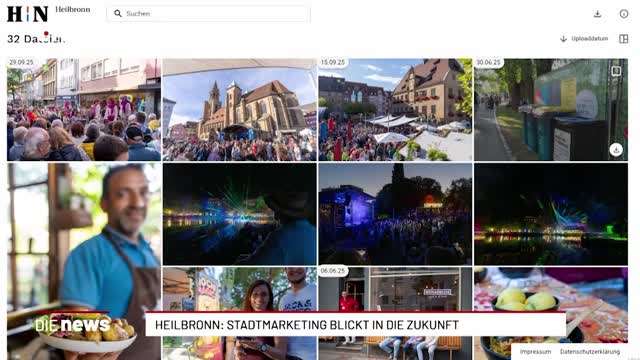Screen dimensions: 640x360
Task: Open the night concert stage photo
Action: click(395, 214)
